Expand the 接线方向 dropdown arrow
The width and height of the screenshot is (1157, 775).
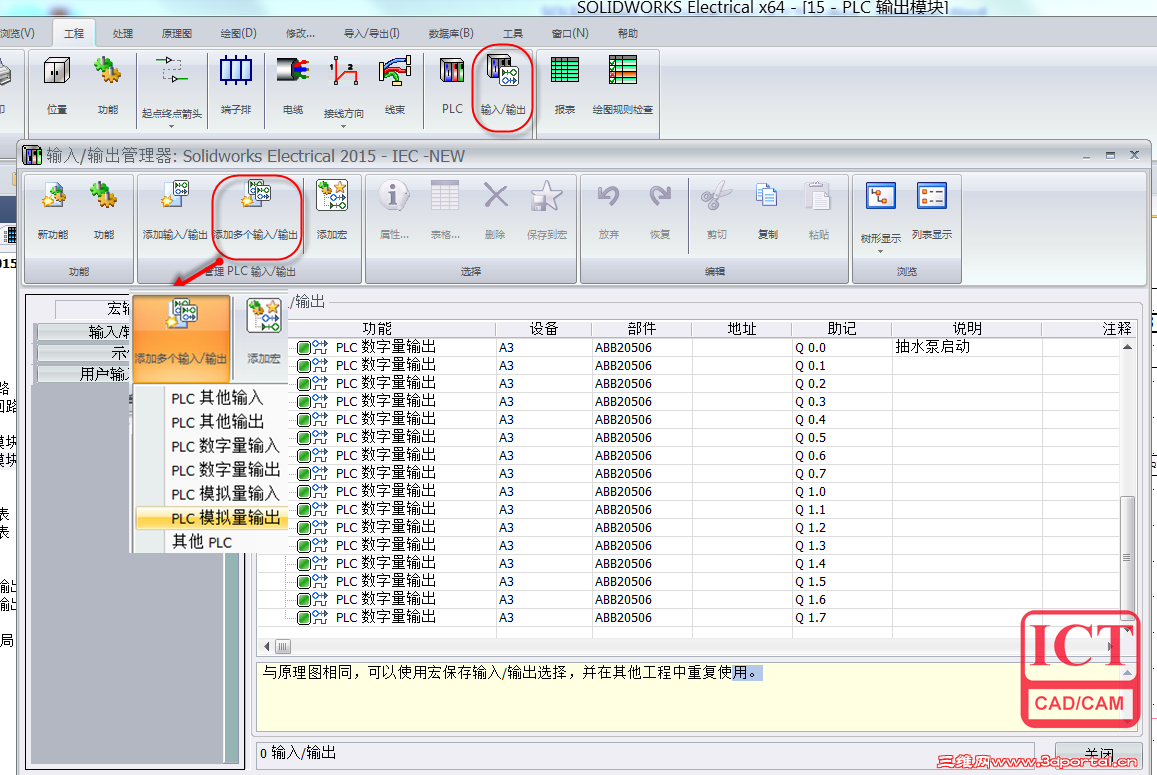click(343, 126)
